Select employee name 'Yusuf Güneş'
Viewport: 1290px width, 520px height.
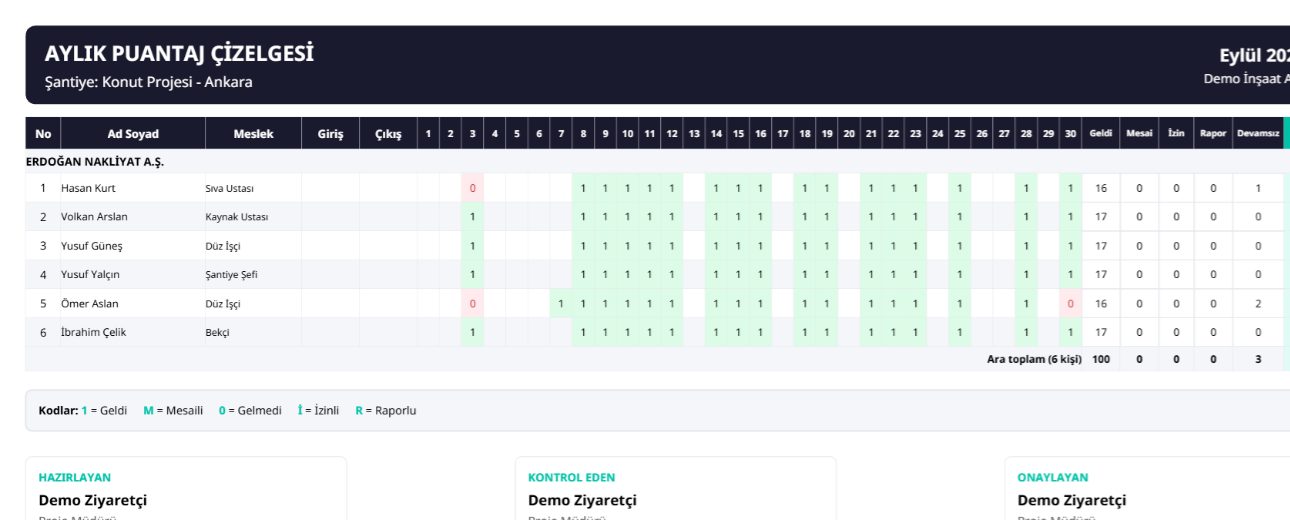(x=91, y=246)
